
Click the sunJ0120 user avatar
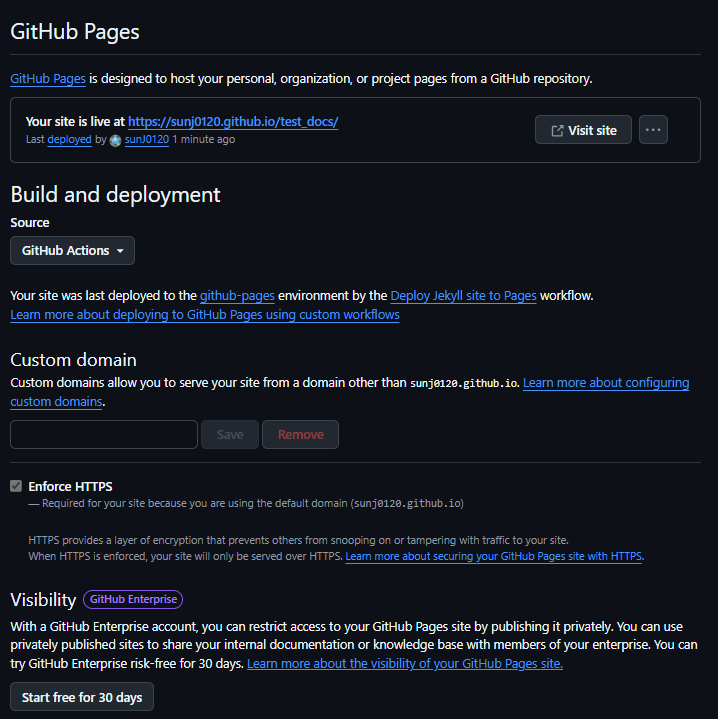pyautogui.click(x=116, y=140)
